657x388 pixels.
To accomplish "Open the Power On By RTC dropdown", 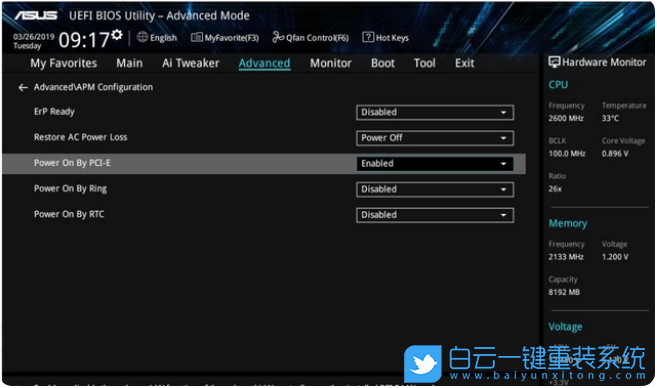I will point(435,215).
